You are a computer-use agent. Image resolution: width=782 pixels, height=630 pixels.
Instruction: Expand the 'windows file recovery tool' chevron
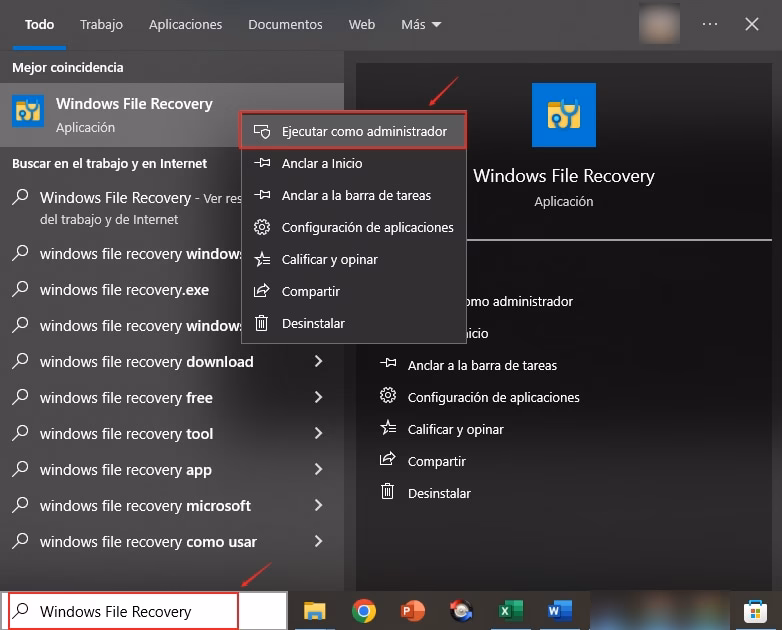tap(319, 433)
